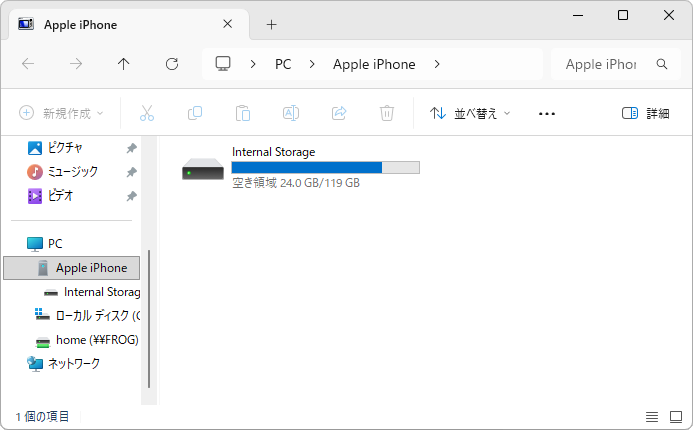Maximize the File Explorer window
Screen dimensions: 693x430
pos(623,15)
